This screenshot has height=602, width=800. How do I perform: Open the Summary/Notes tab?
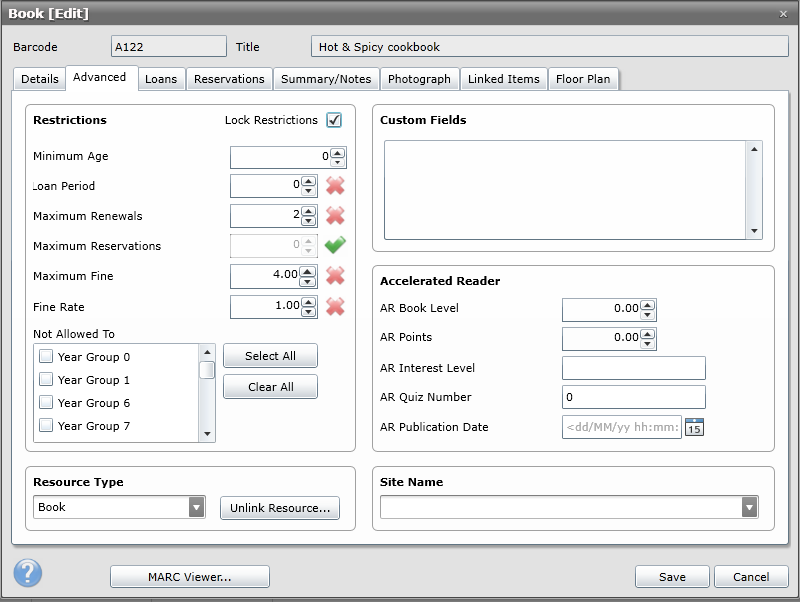pos(326,79)
